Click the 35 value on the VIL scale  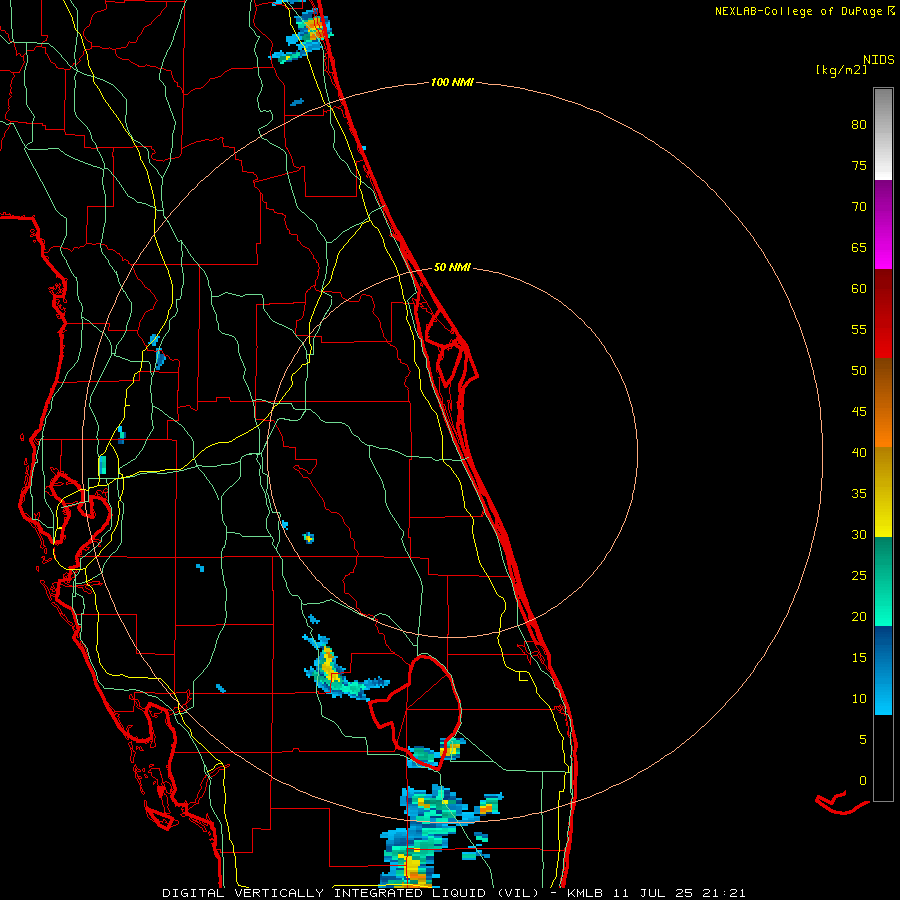(859, 494)
